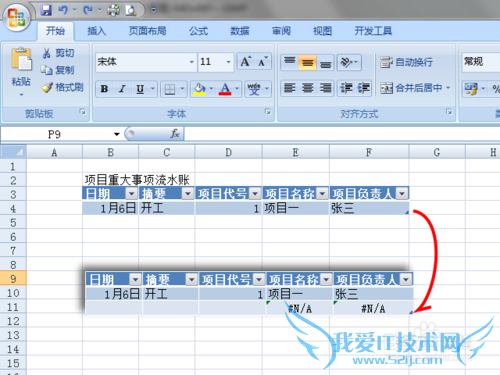Screen dimensions: 500x375
Task: Switch to 插入 tab
Action: (96, 31)
